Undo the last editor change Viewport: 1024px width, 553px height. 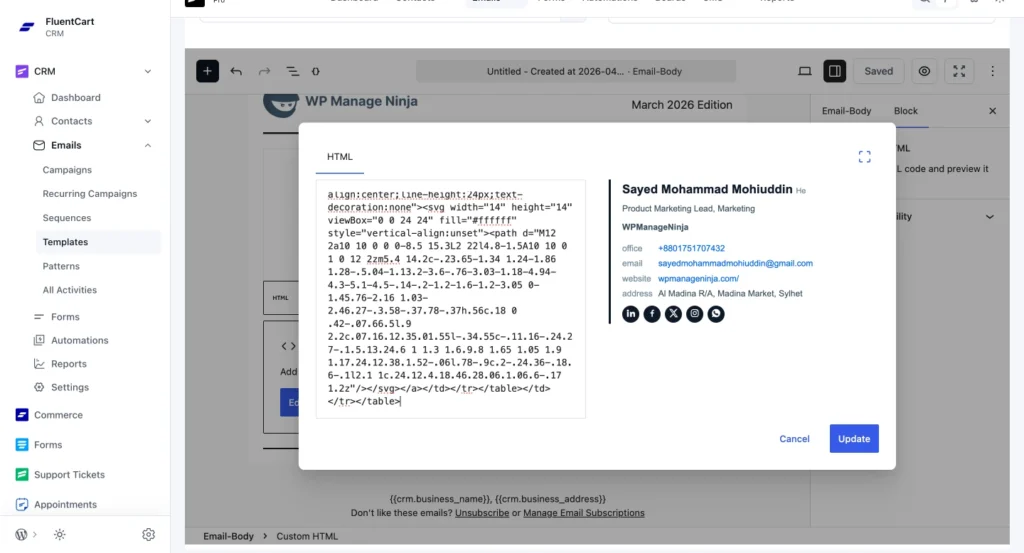click(236, 71)
